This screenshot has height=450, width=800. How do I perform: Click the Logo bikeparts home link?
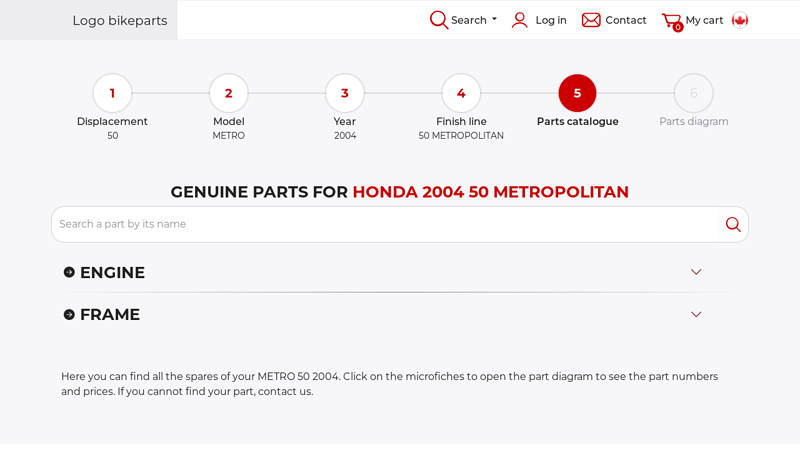pos(119,20)
